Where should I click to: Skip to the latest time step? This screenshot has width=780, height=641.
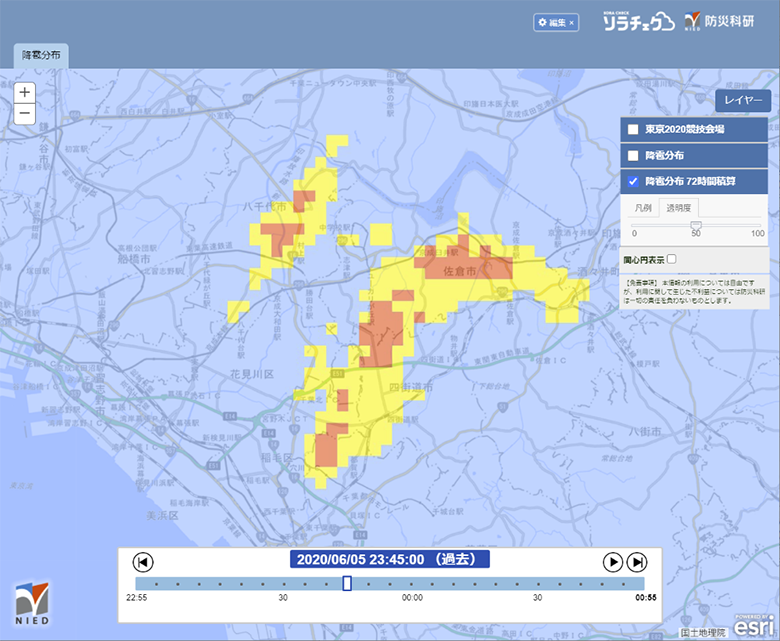(636, 562)
